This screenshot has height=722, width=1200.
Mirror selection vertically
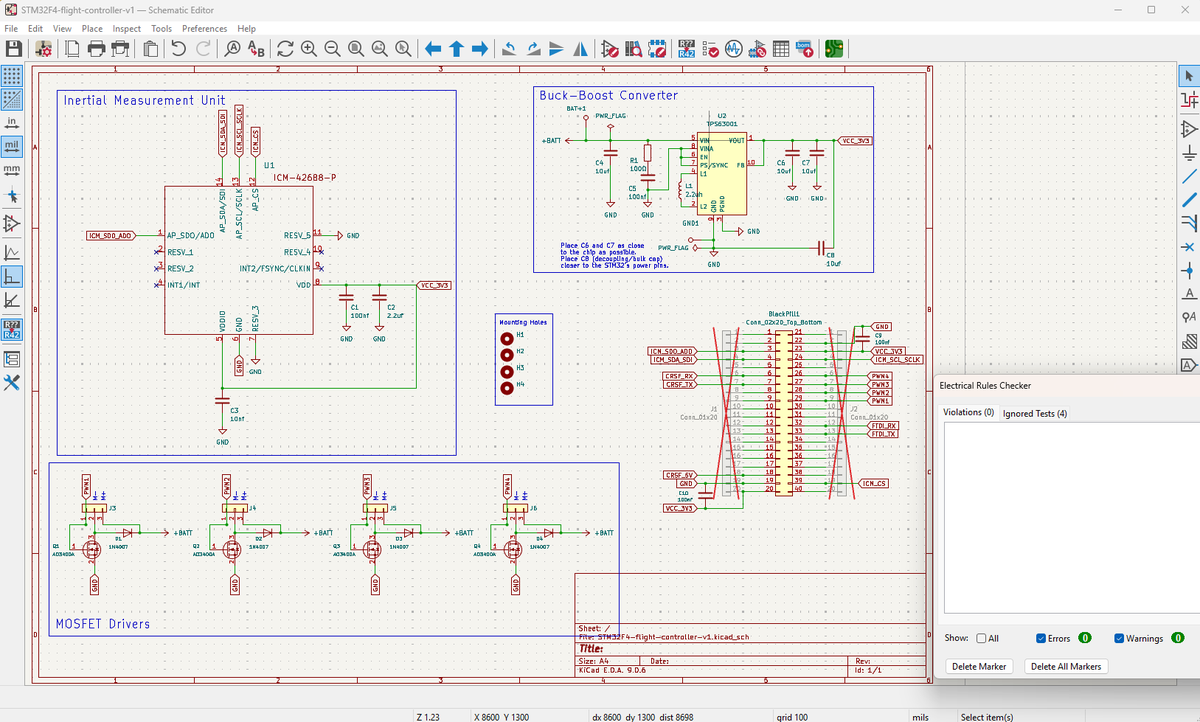click(557, 48)
